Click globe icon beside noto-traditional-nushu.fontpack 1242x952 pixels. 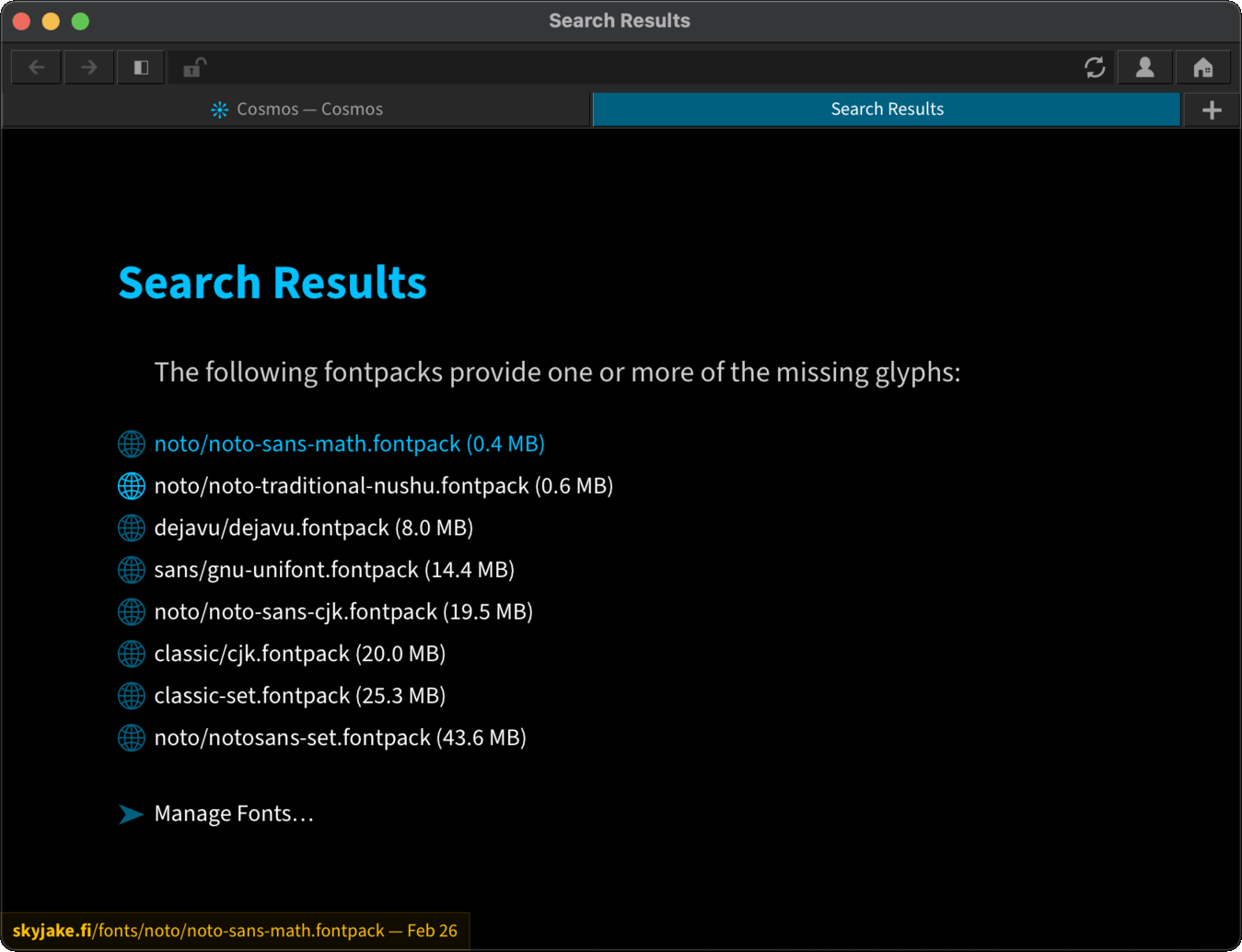[132, 485]
